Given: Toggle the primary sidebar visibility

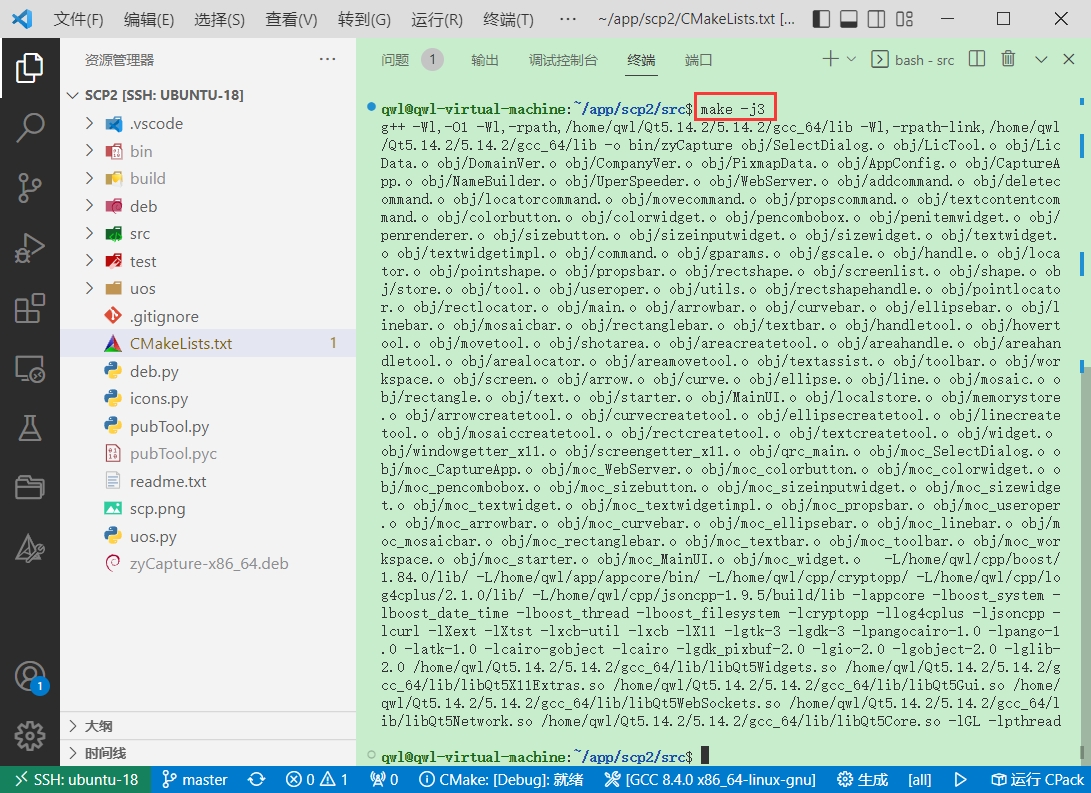Looking at the screenshot, I should point(821,19).
